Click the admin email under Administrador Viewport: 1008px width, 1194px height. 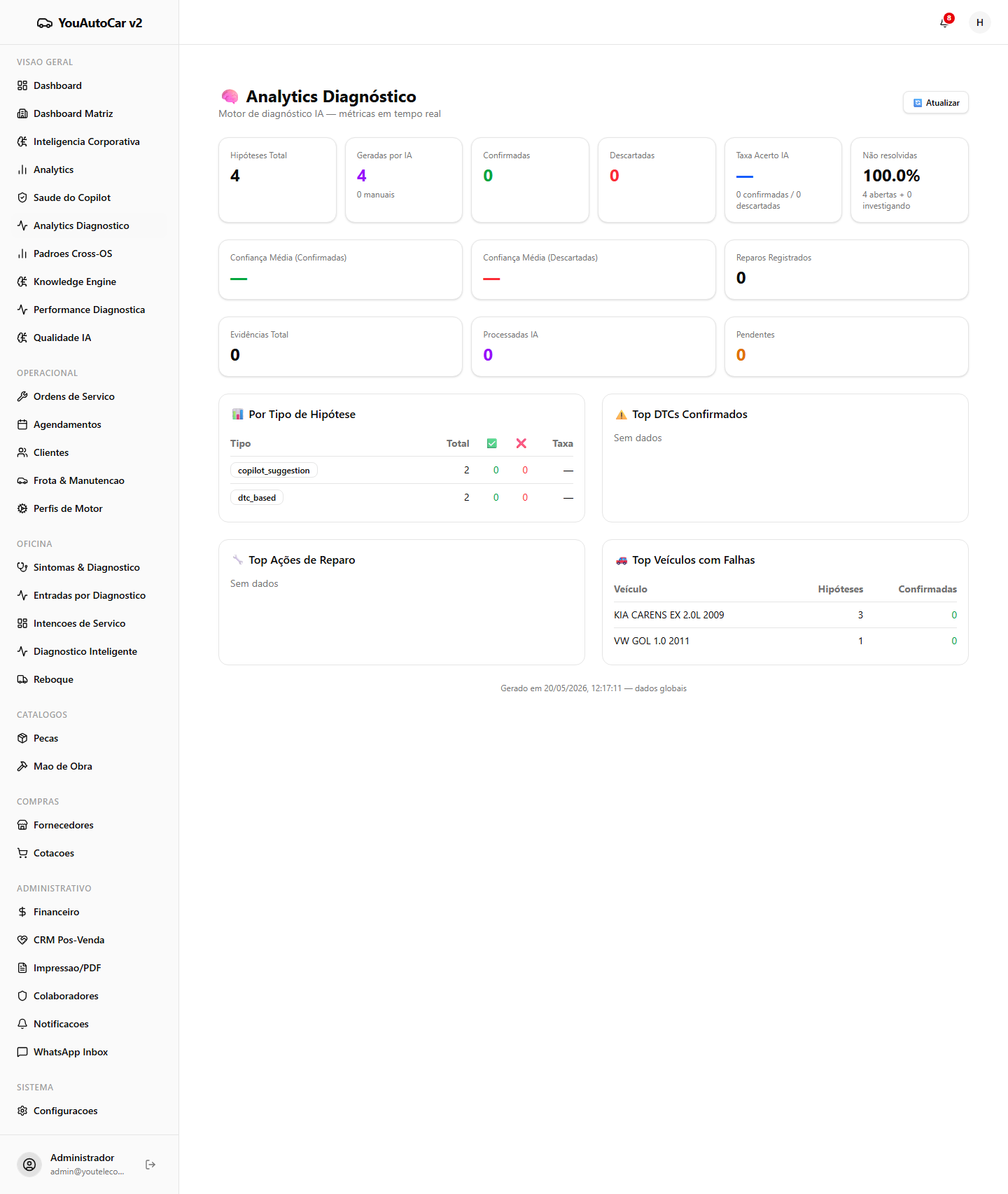tap(87, 1172)
